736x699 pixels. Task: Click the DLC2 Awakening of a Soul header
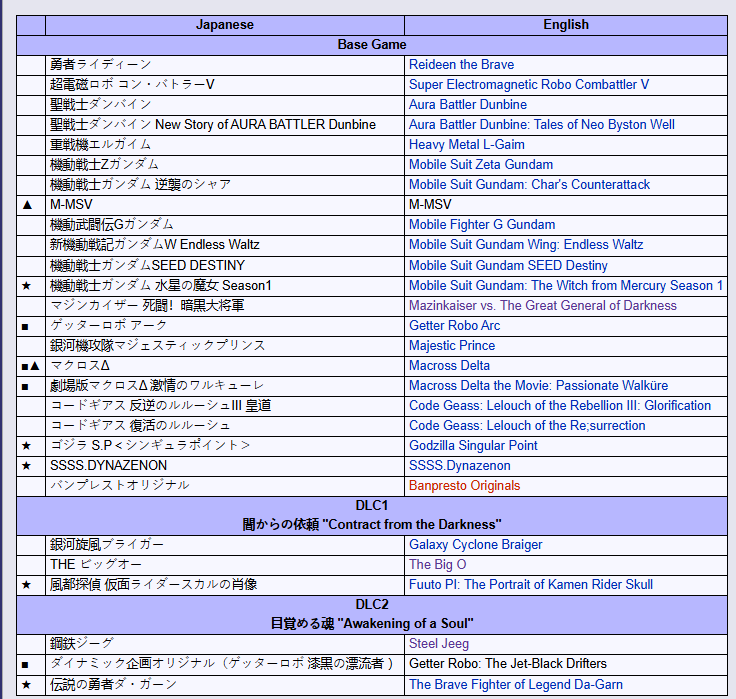[372, 615]
